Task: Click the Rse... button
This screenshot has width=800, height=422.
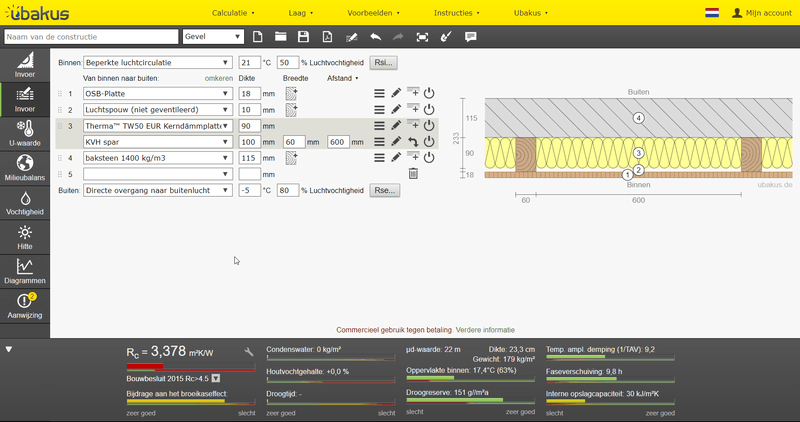Action: point(384,190)
